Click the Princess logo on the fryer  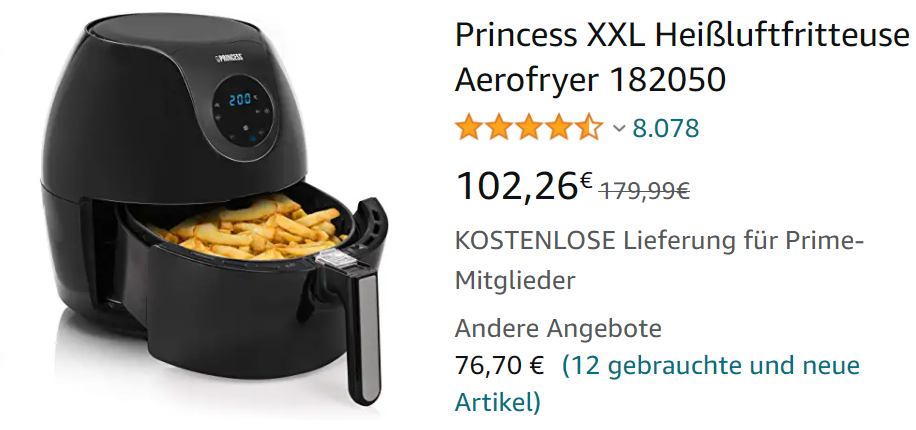tap(229, 58)
